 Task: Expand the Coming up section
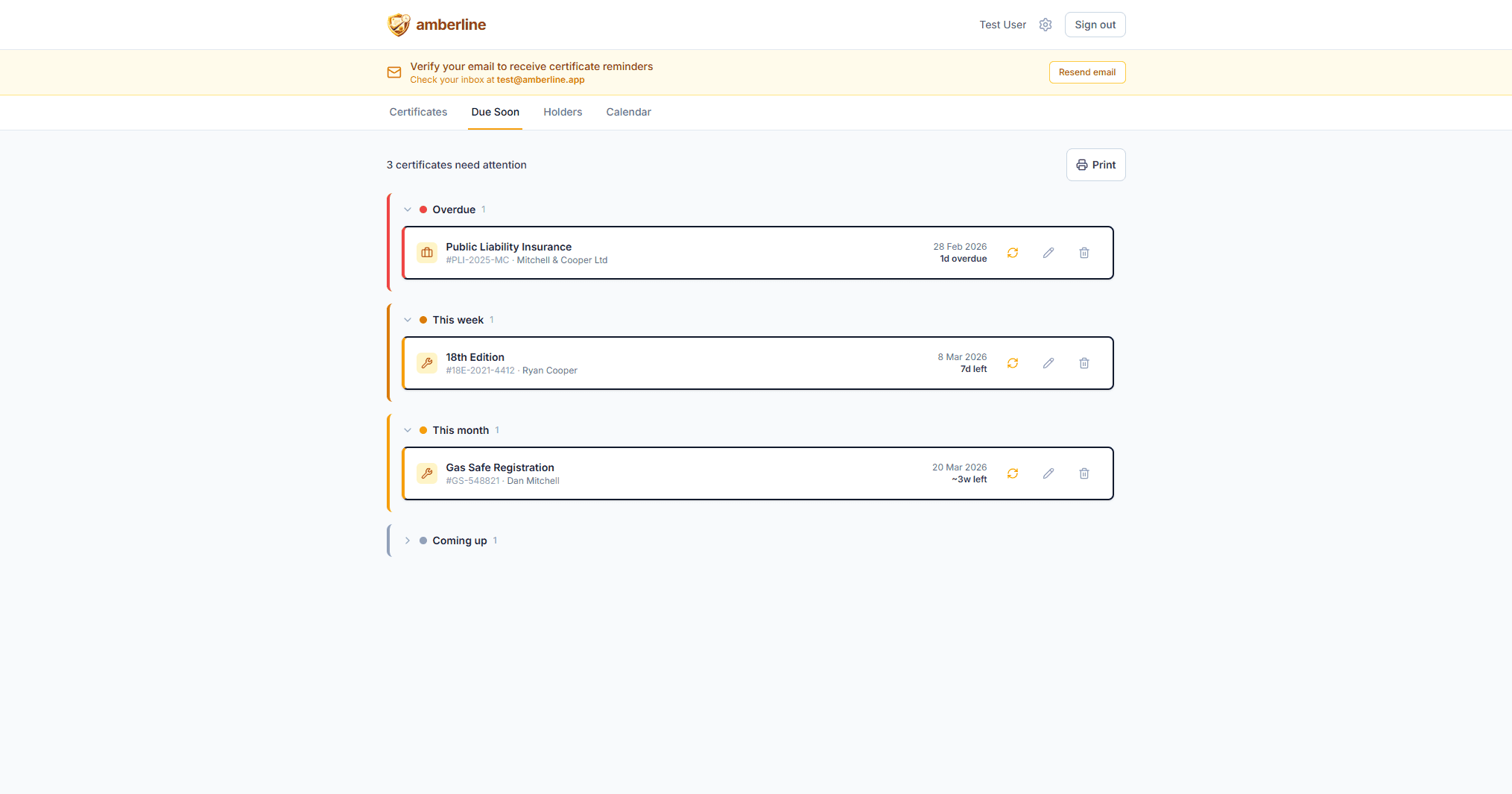tap(408, 541)
